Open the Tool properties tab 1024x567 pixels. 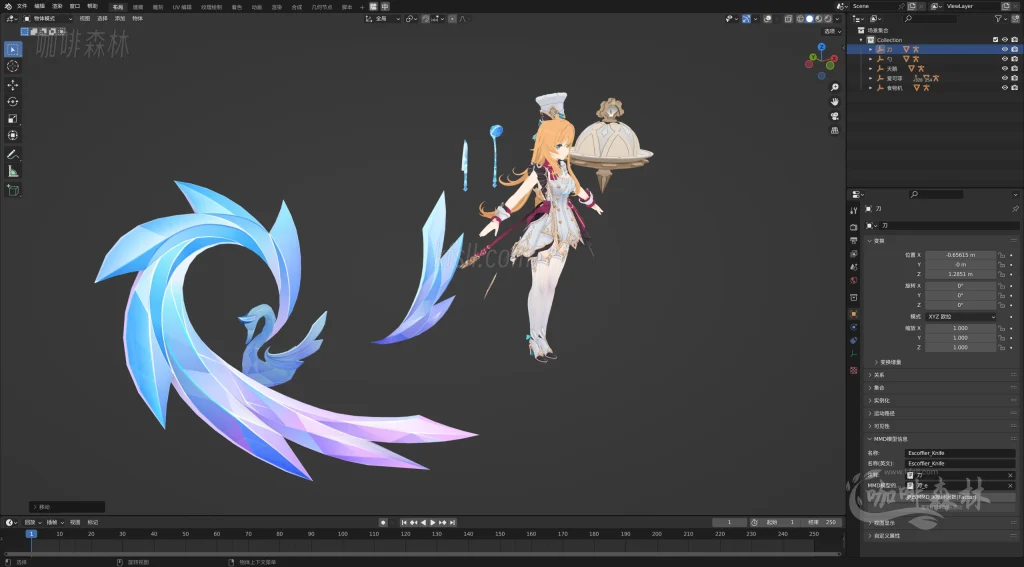point(854,210)
